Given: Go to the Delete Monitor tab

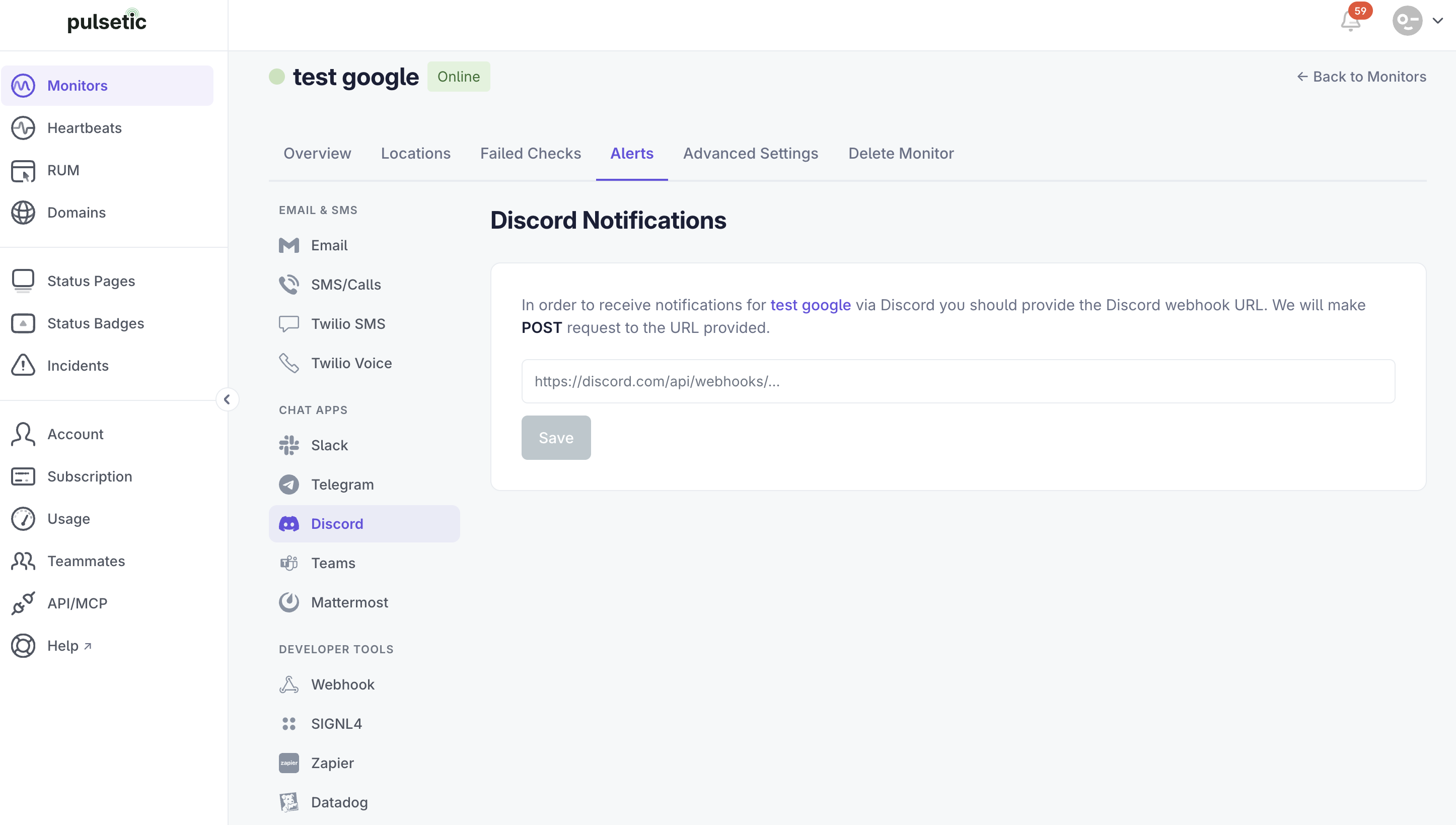Looking at the screenshot, I should click(x=901, y=154).
